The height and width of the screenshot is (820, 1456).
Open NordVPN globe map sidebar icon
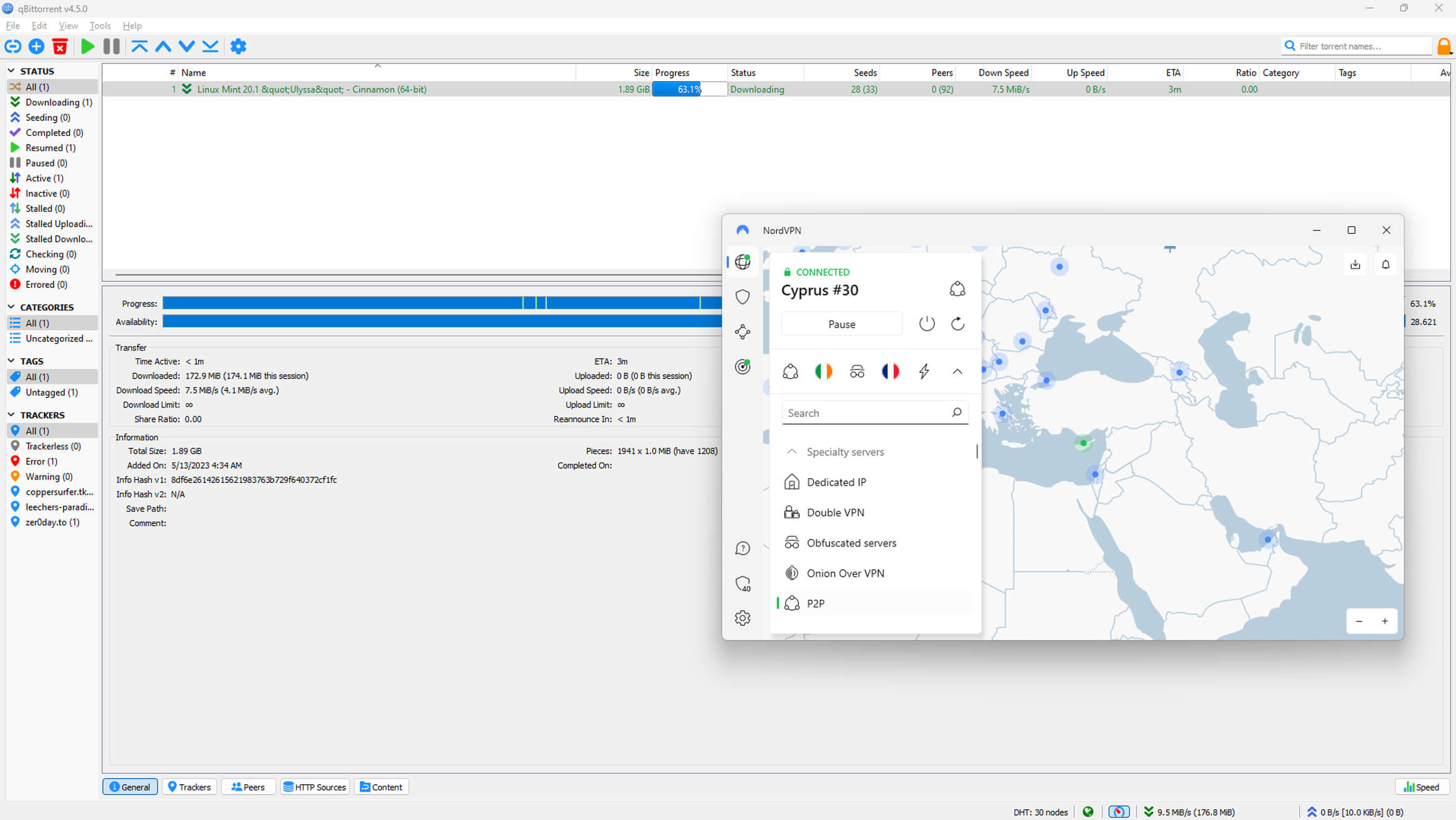[743, 262]
